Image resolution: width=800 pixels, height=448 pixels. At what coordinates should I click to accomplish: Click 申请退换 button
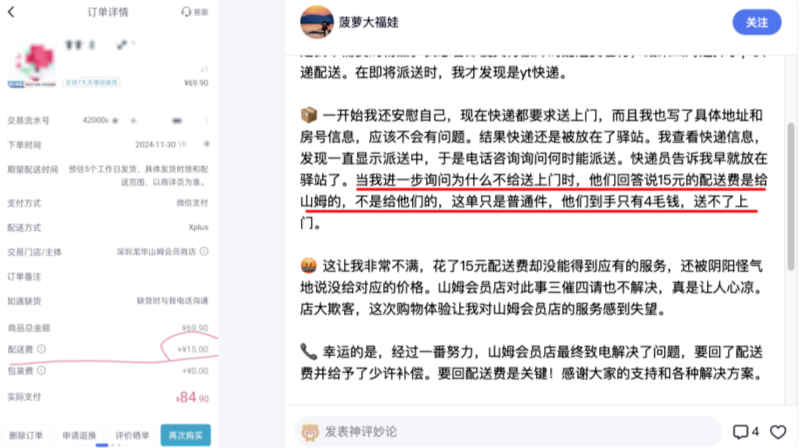pyautogui.click(x=79, y=435)
